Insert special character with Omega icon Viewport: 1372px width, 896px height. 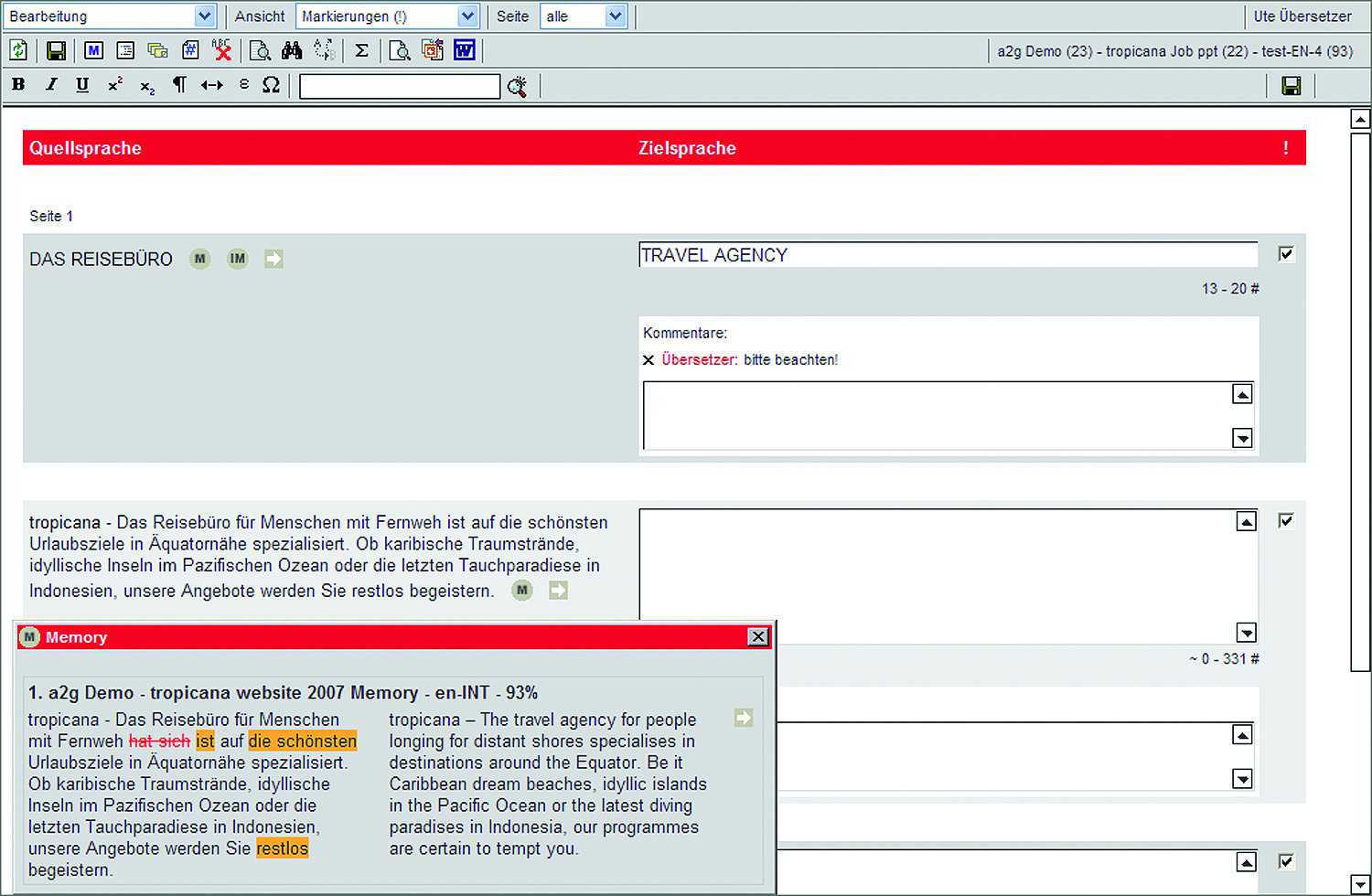[x=271, y=85]
